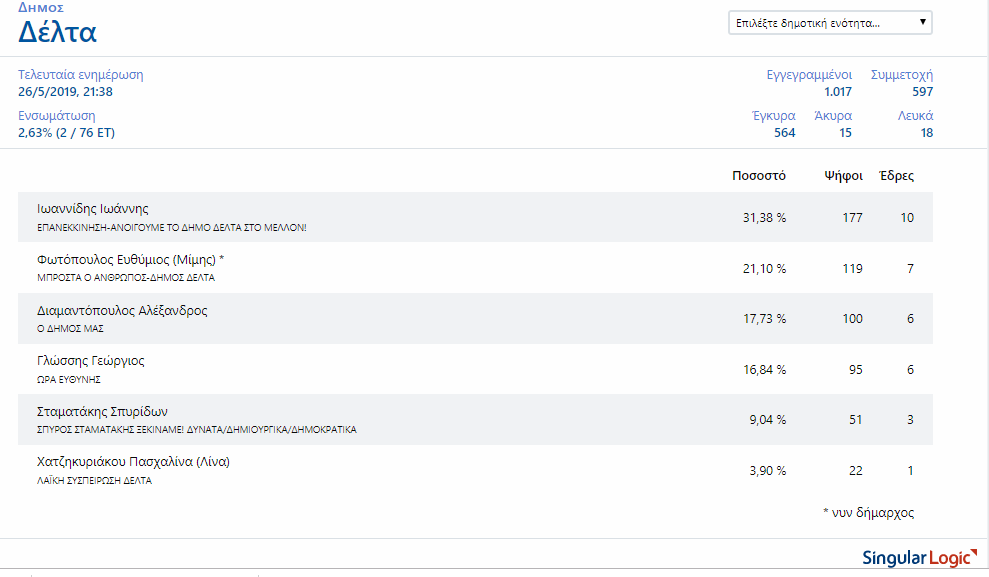Select candidate Γλώσσης Γεώργιος
Screen dimensions: 989x577
point(91,361)
